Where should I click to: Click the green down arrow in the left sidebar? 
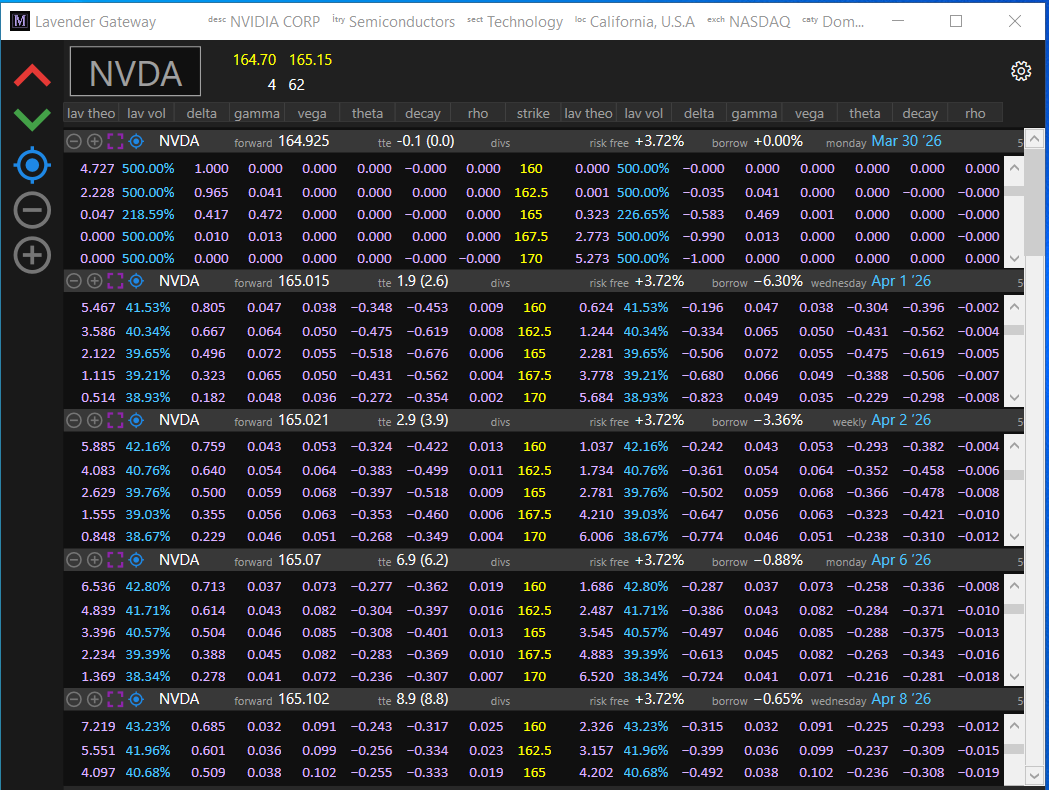coord(31,119)
